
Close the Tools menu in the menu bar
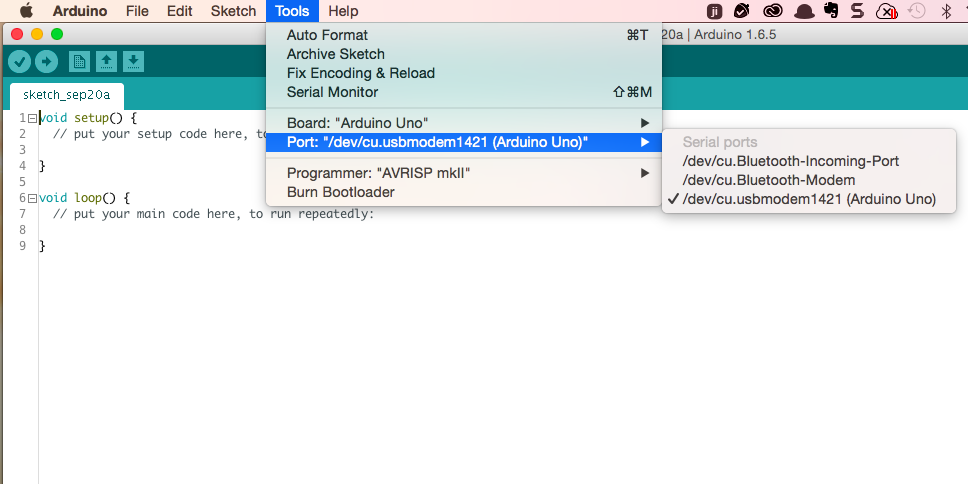[x=292, y=11]
